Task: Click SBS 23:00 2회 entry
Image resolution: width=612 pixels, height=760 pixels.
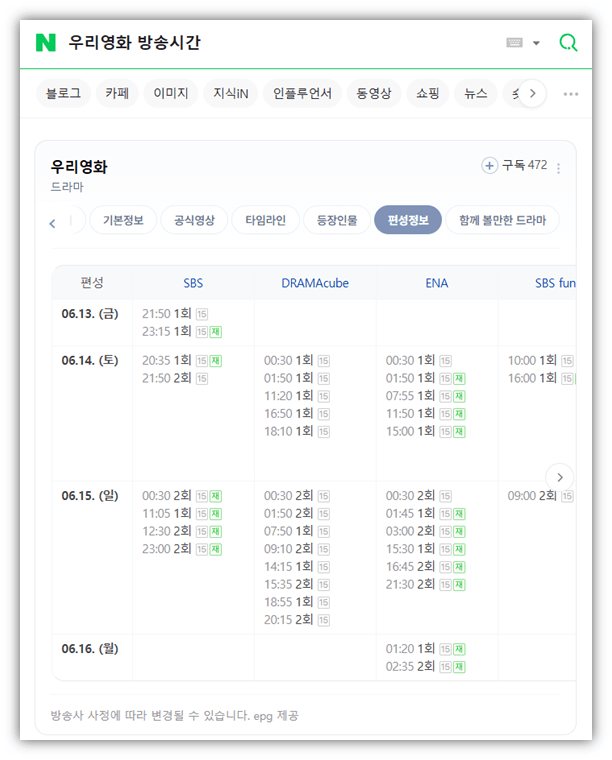Action: pyautogui.click(x=182, y=549)
